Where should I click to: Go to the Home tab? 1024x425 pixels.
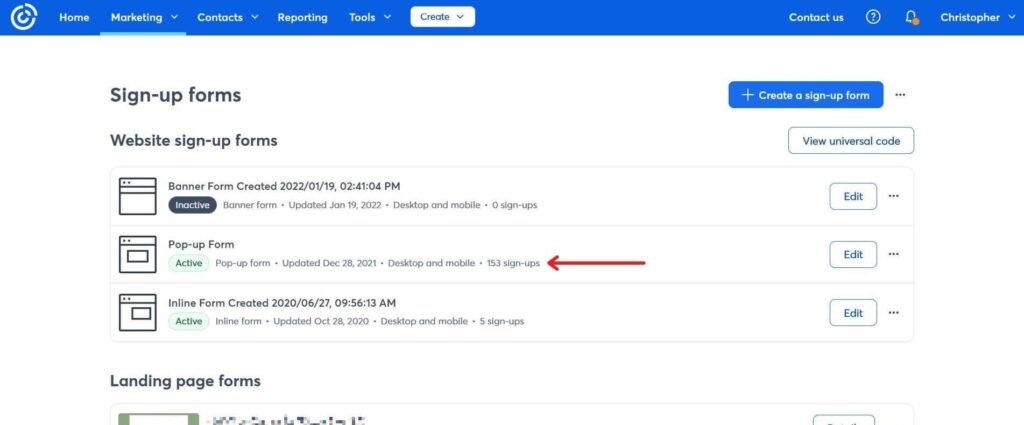pyautogui.click(x=74, y=18)
